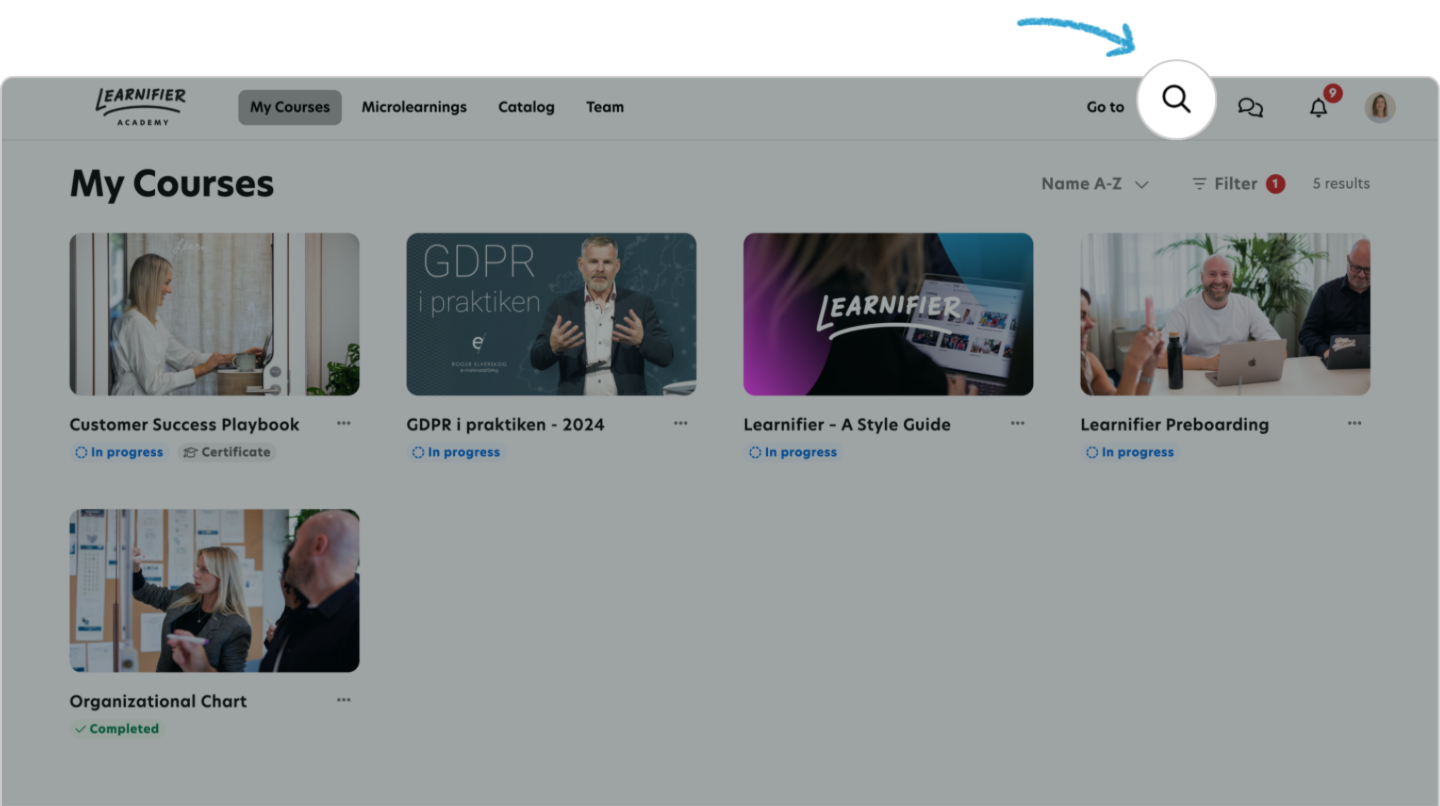Viewport: 1440px width, 806px height.
Task: Open the GDPR i praktiken course thumbnail
Action: pyautogui.click(x=551, y=314)
